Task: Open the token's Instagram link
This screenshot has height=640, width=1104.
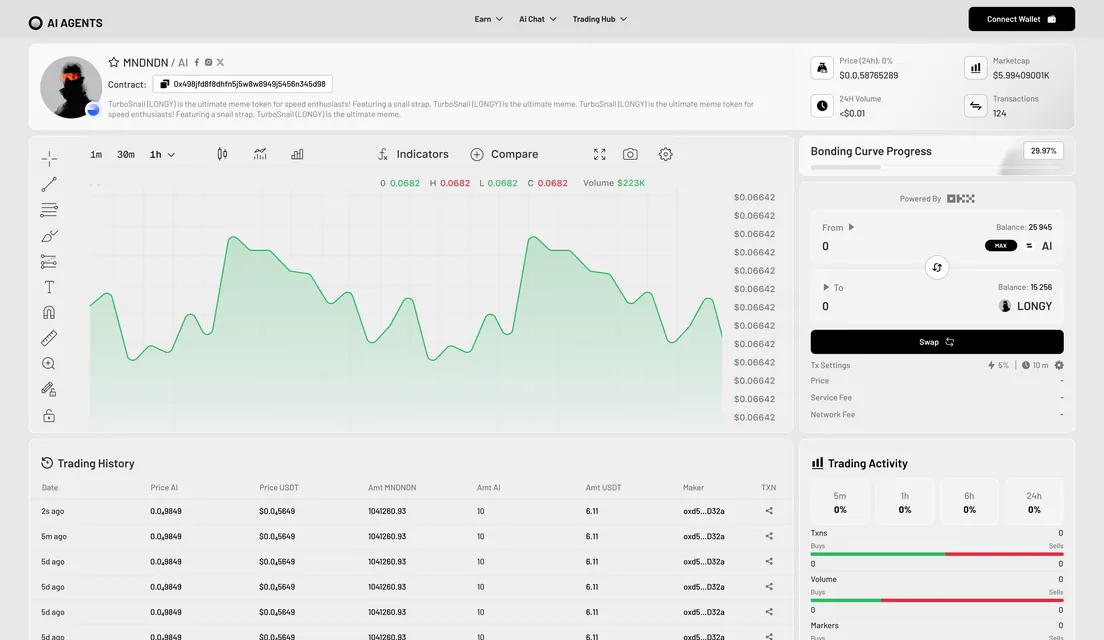Action: click(208, 63)
